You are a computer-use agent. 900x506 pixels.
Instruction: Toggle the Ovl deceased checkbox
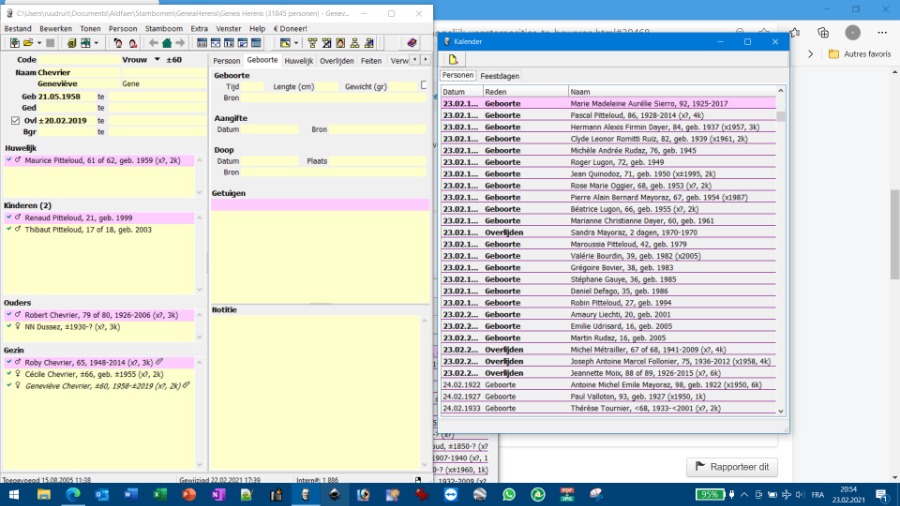click(14, 120)
